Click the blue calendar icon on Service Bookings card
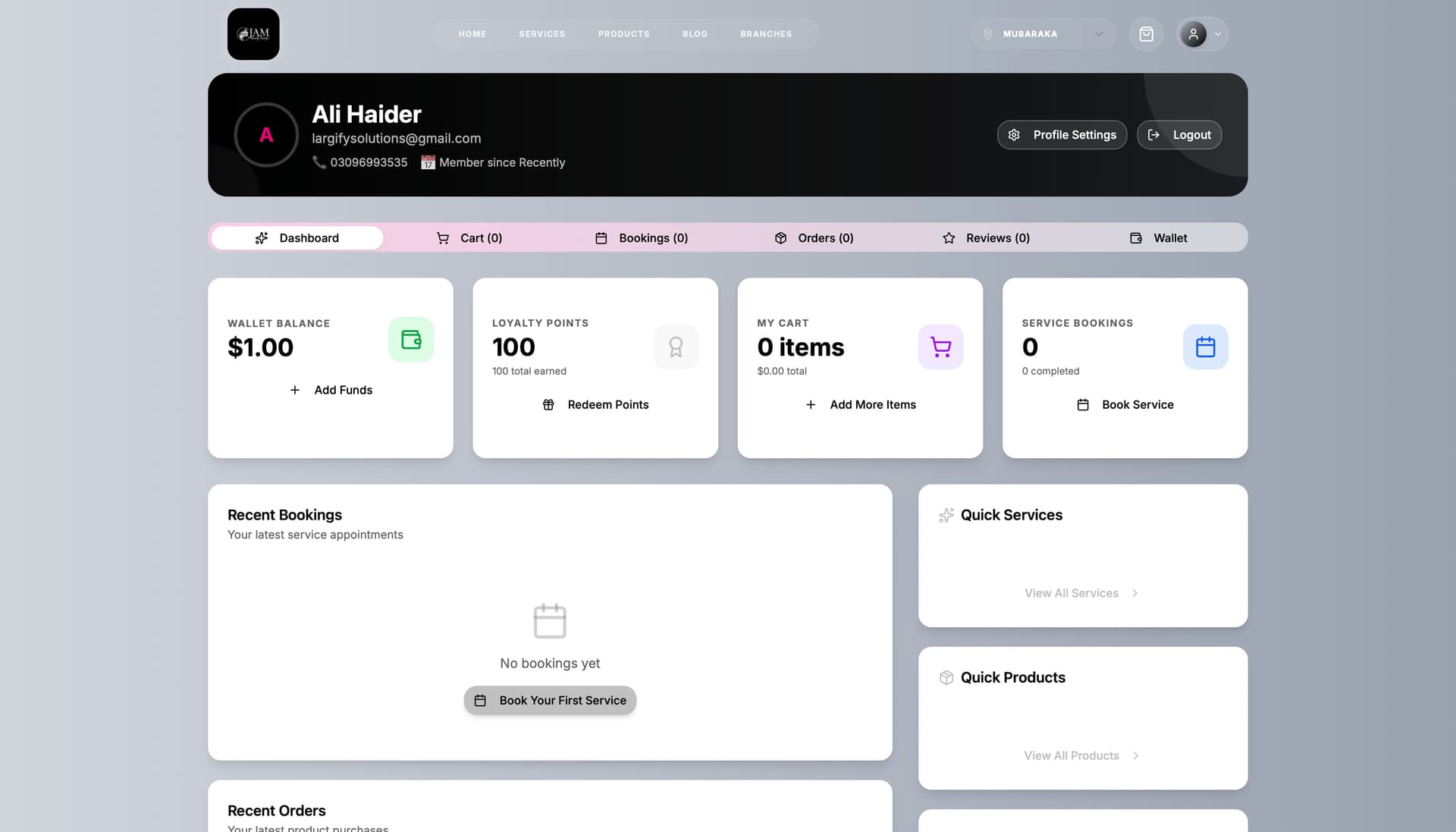Image resolution: width=1456 pixels, height=832 pixels. [x=1205, y=347]
